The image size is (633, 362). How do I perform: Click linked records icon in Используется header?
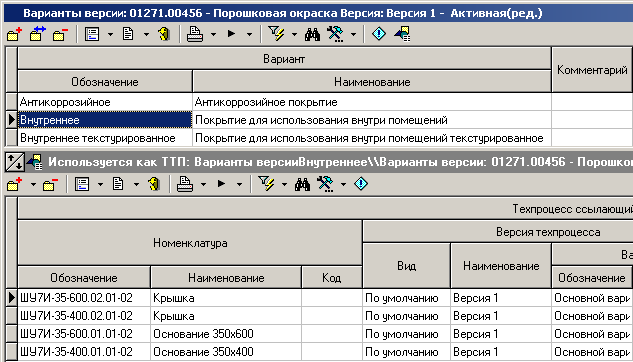(x=35, y=162)
